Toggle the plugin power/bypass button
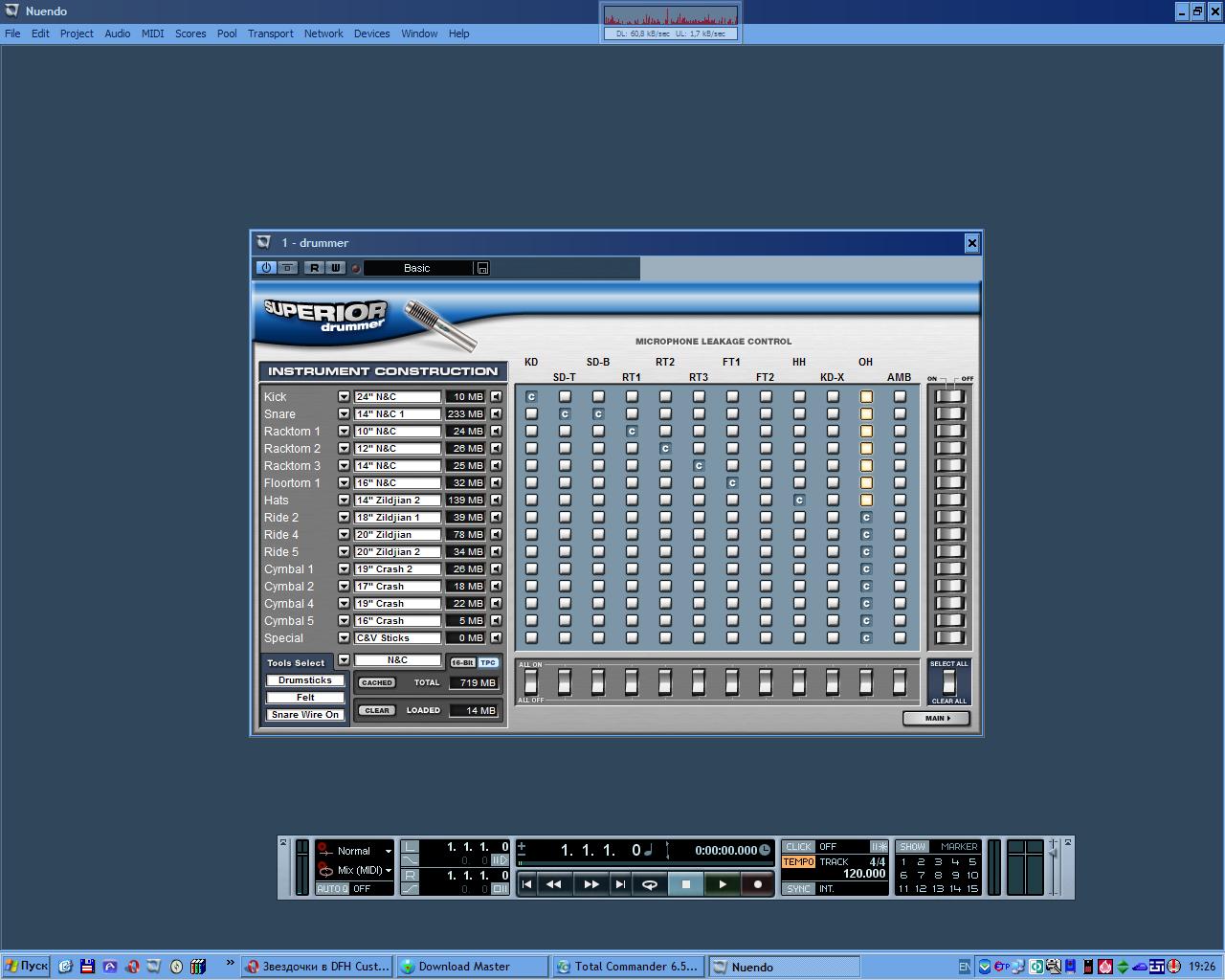The width and height of the screenshot is (1225, 980). coord(266,268)
